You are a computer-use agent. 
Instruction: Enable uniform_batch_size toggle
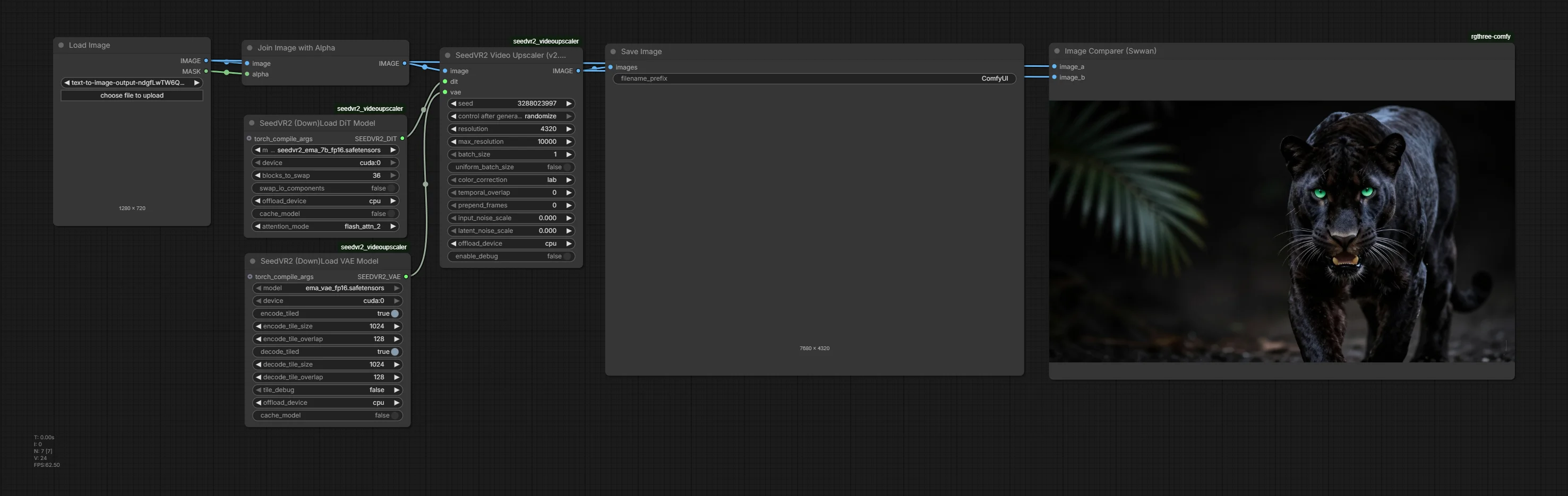click(x=567, y=167)
